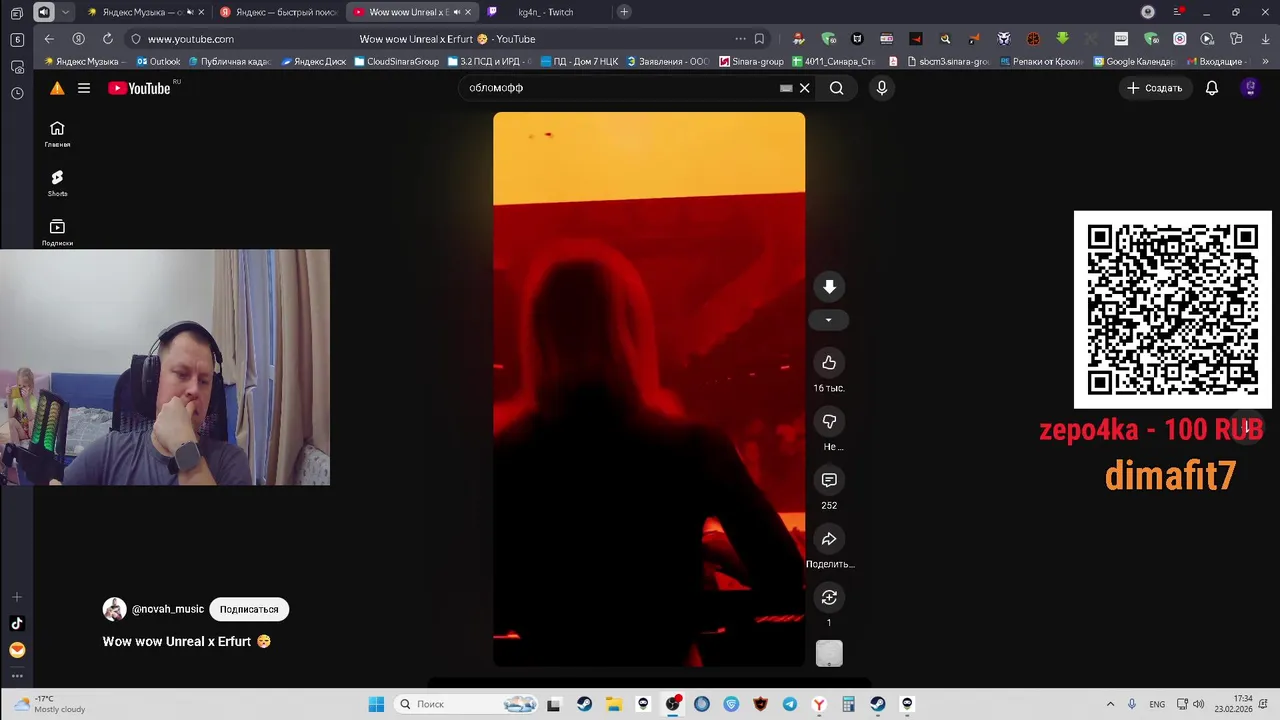Click the www.youtube.com address bar

(191, 39)
